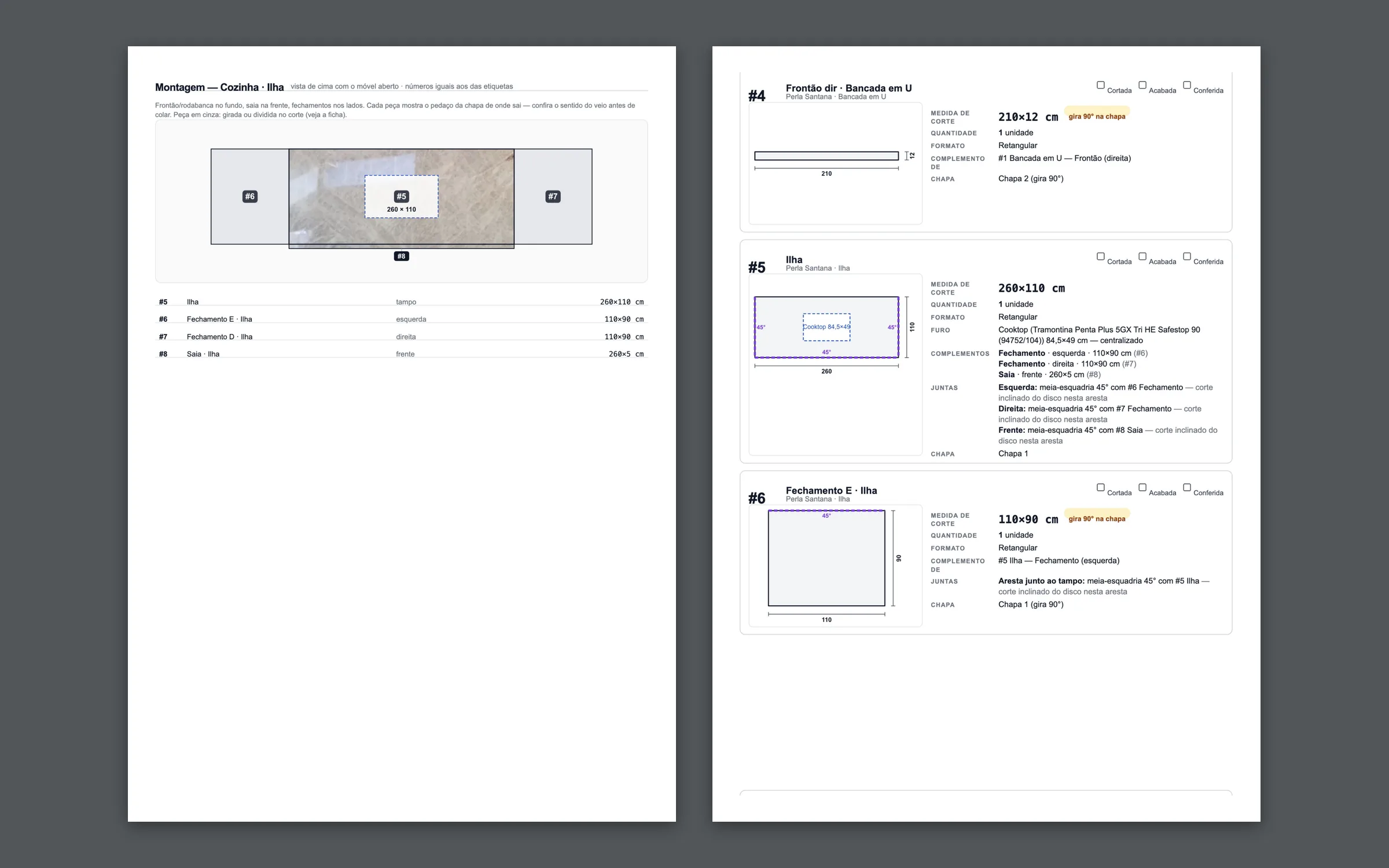This screenshot has height=868, width=1389.
Task: Click the 260×5 cm value in the parts list
Action: point(626,354)
